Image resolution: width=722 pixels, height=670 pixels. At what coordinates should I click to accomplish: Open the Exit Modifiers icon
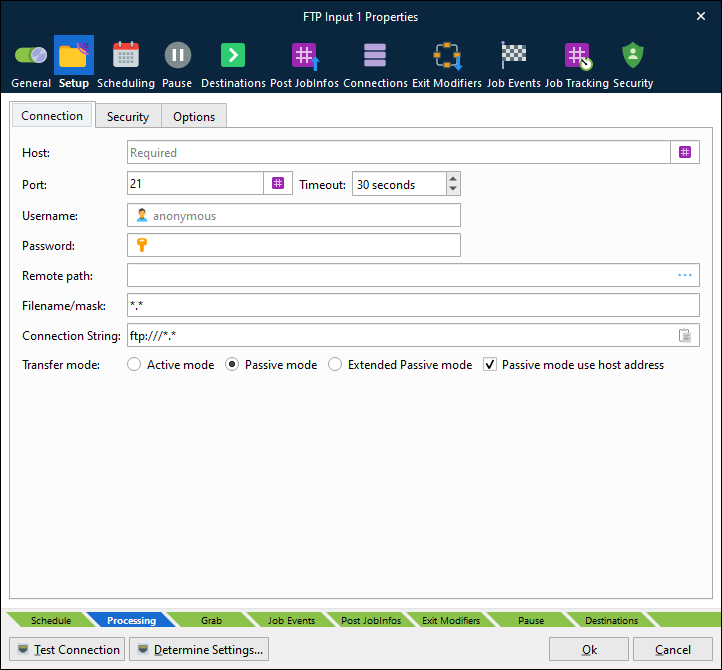447,56
